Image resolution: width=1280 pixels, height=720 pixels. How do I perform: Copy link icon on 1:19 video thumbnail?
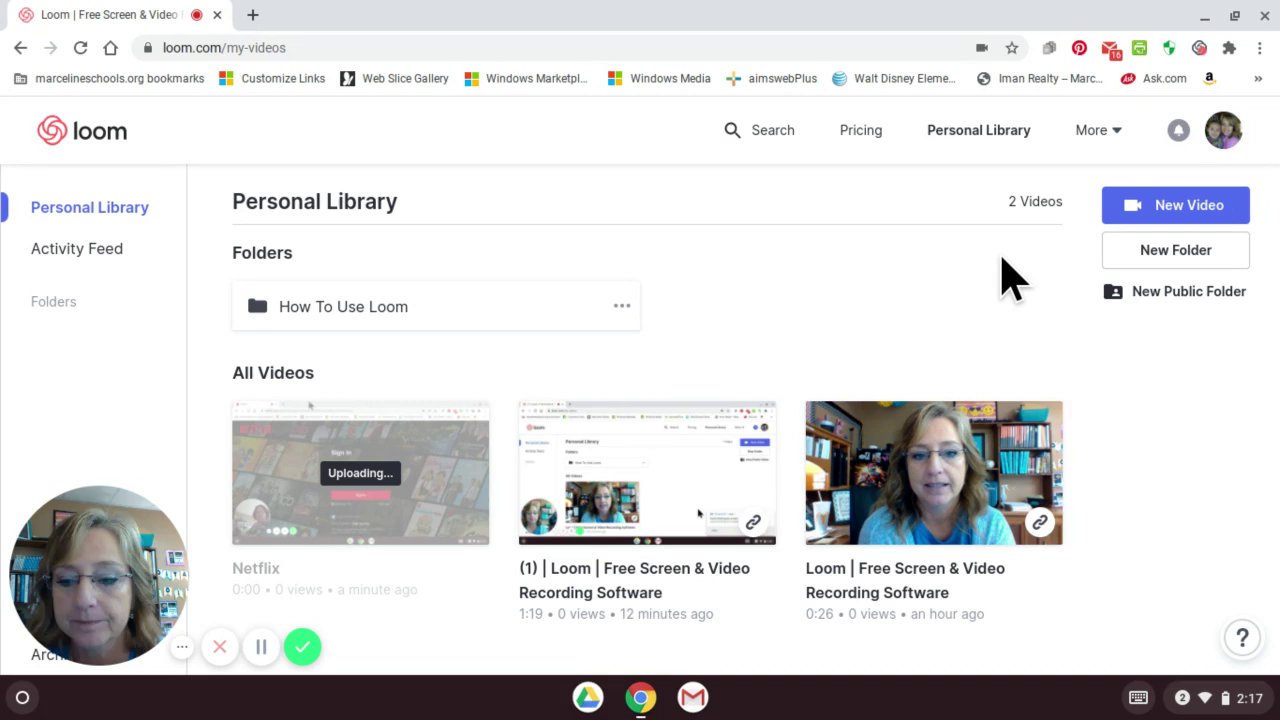click(x=753, y=521)
